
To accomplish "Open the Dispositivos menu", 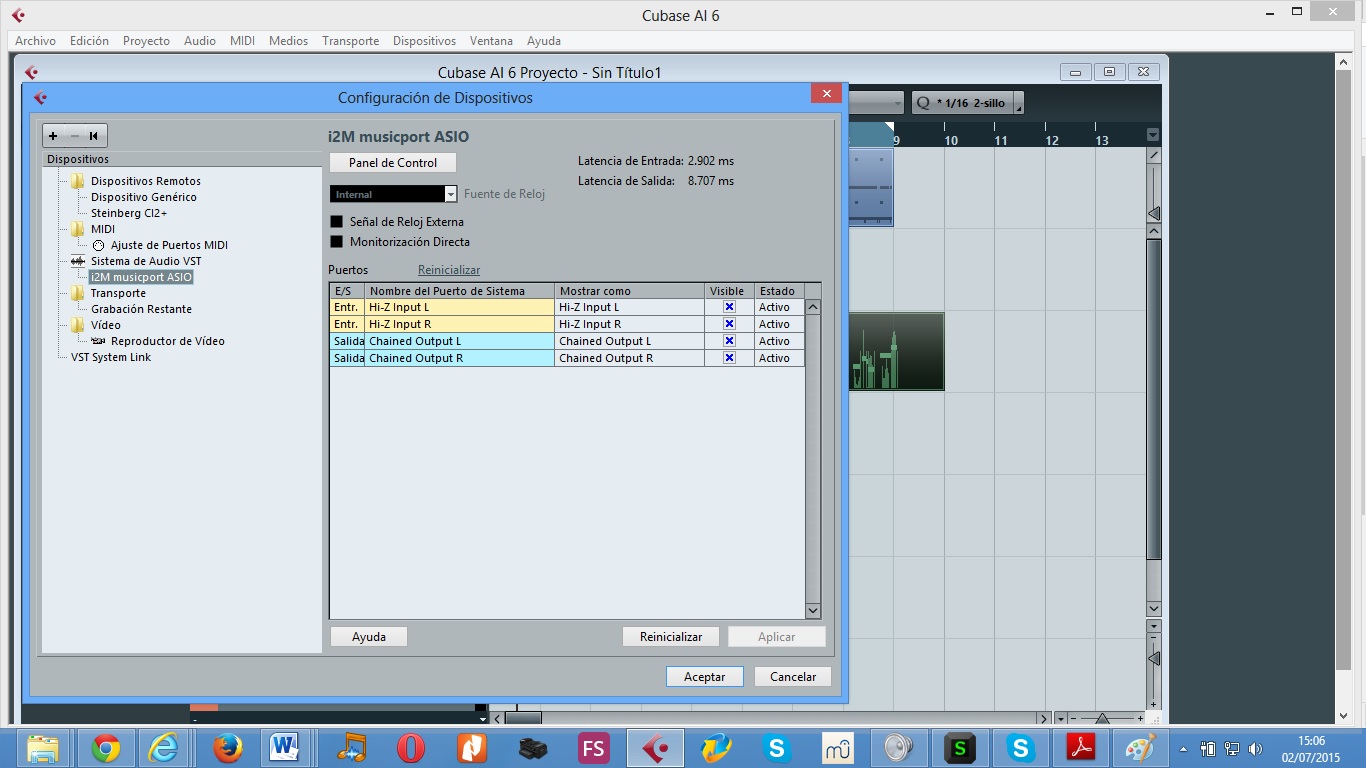I will (x=424, y=41).
